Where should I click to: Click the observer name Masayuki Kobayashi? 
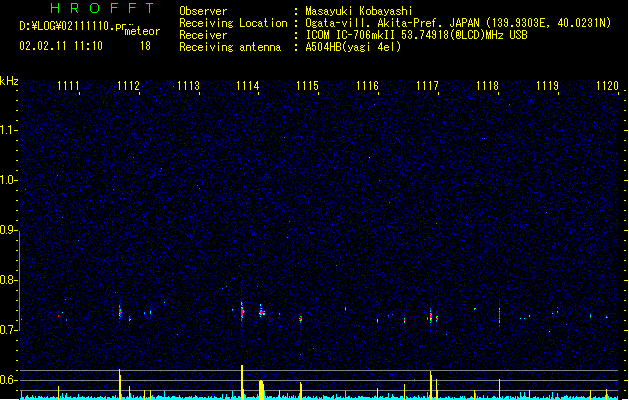coord(359,11)
